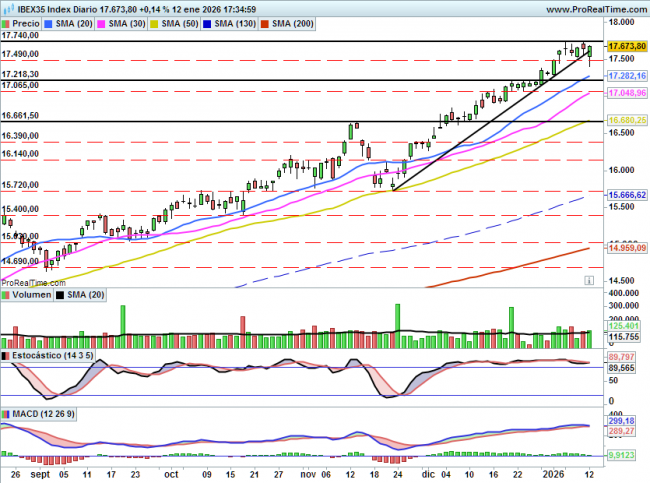Click the volume average tag 115.755
Viewport: 650px width, 483px height.
point(623,337)
